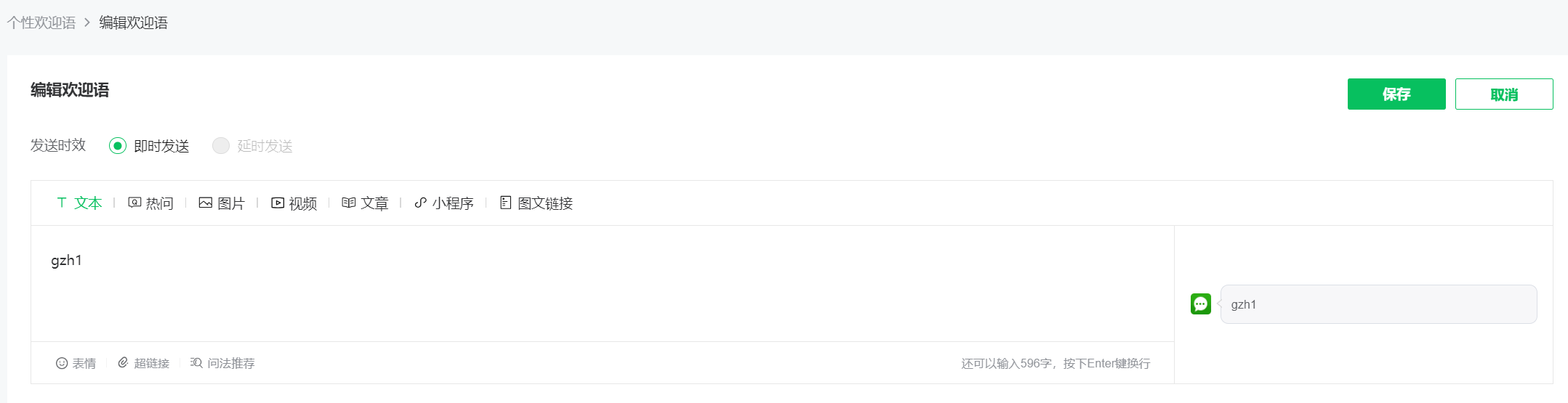
Task: Click the 图文链接 rich link icon
Action: pos(506,203)
